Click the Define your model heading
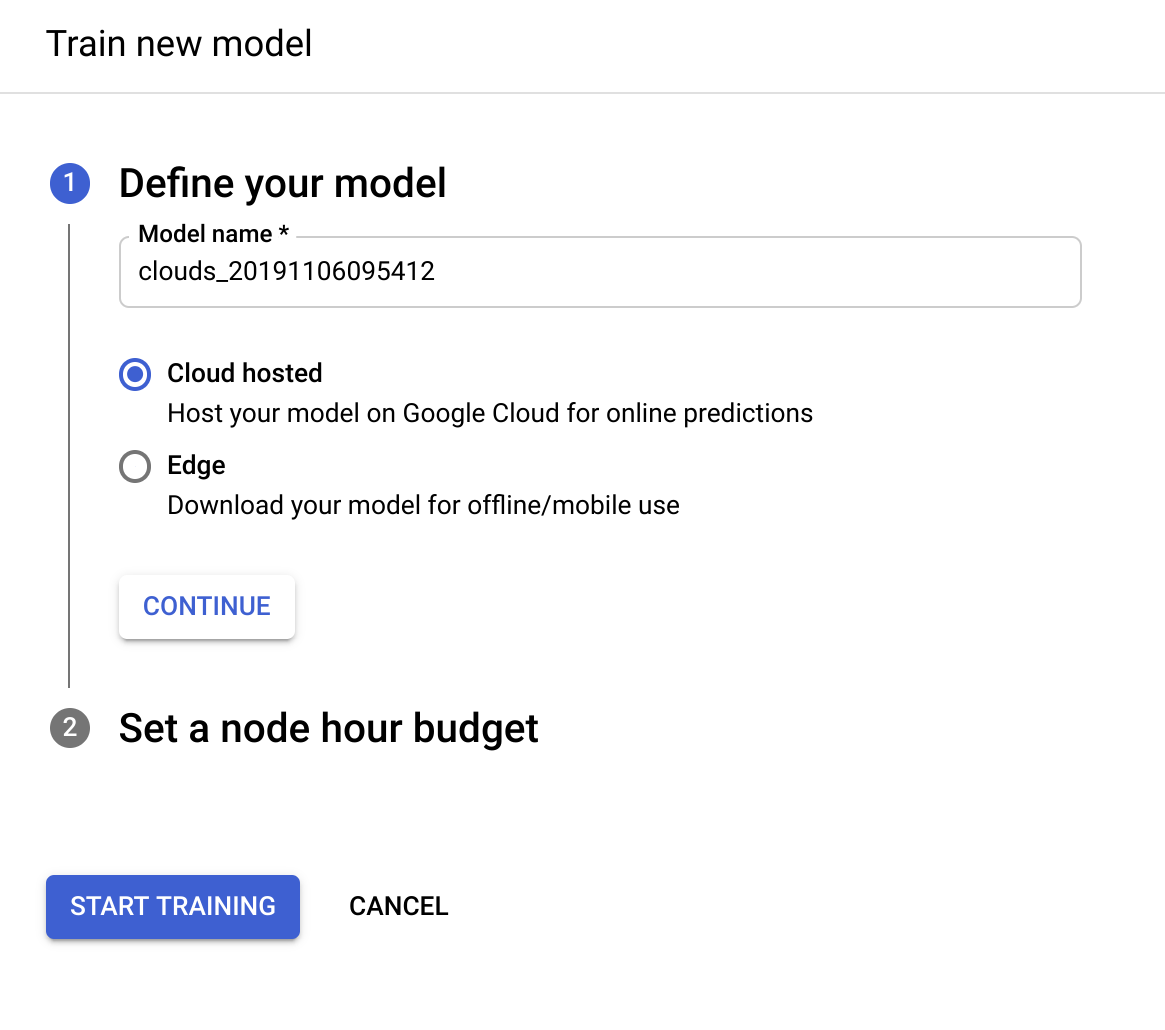The image size is (1165, 1030). pyautogui.click(x=282, y=183)
